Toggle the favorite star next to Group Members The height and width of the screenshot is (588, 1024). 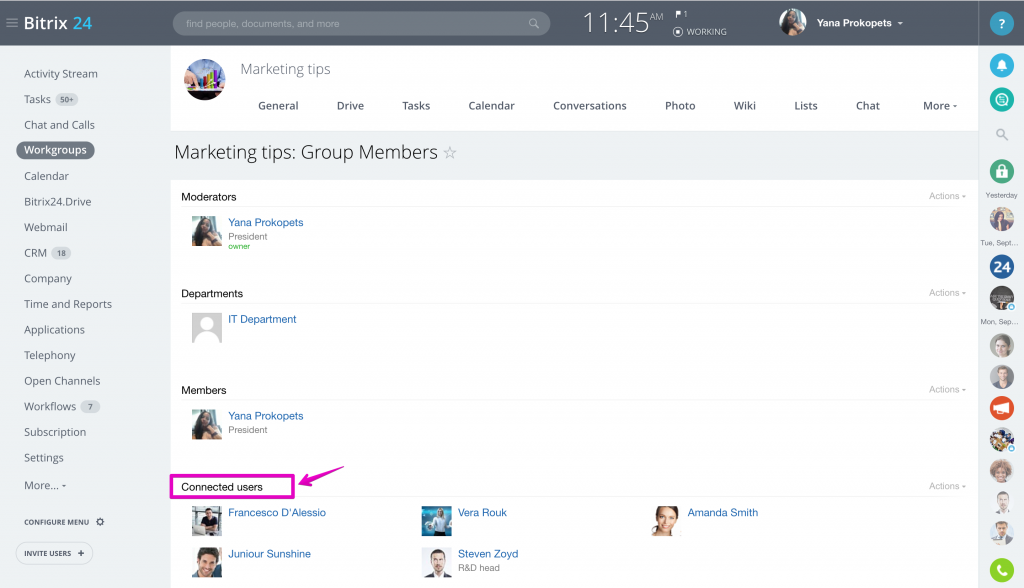pyautogui.click(x=450, y=153)
